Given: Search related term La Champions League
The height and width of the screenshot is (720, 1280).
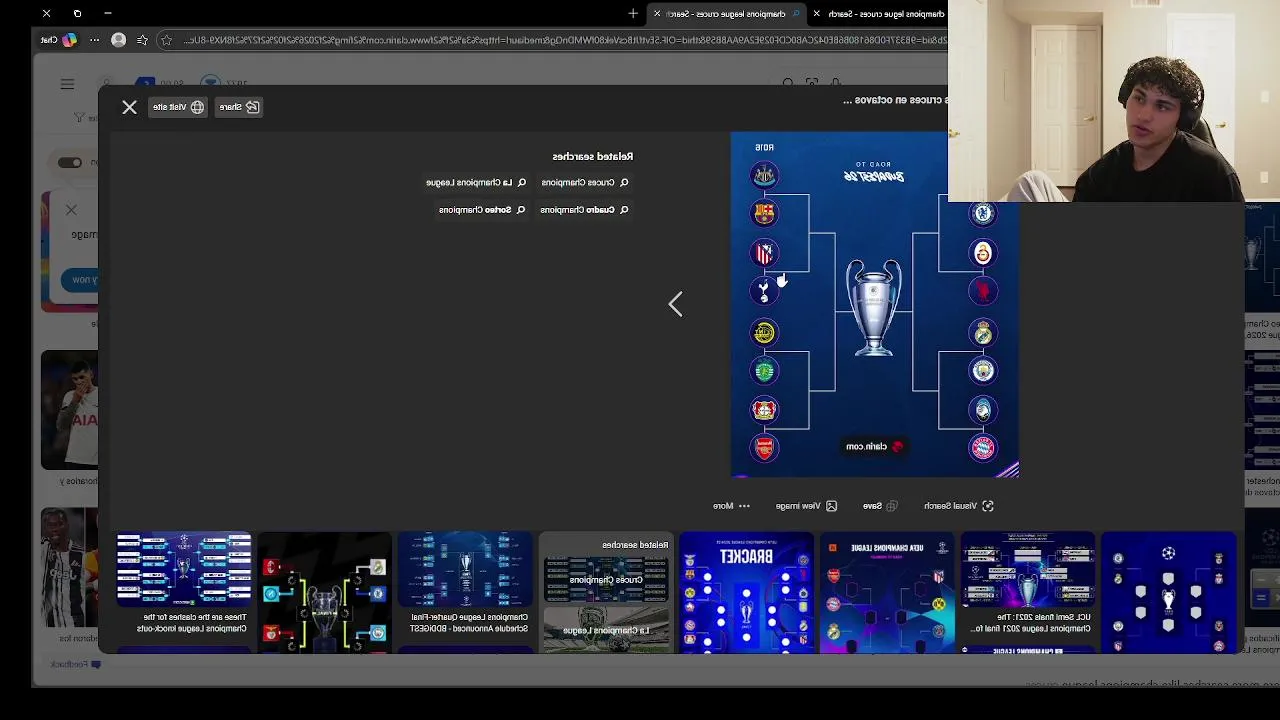Looking at the screenshot, I should pos(475,183).
